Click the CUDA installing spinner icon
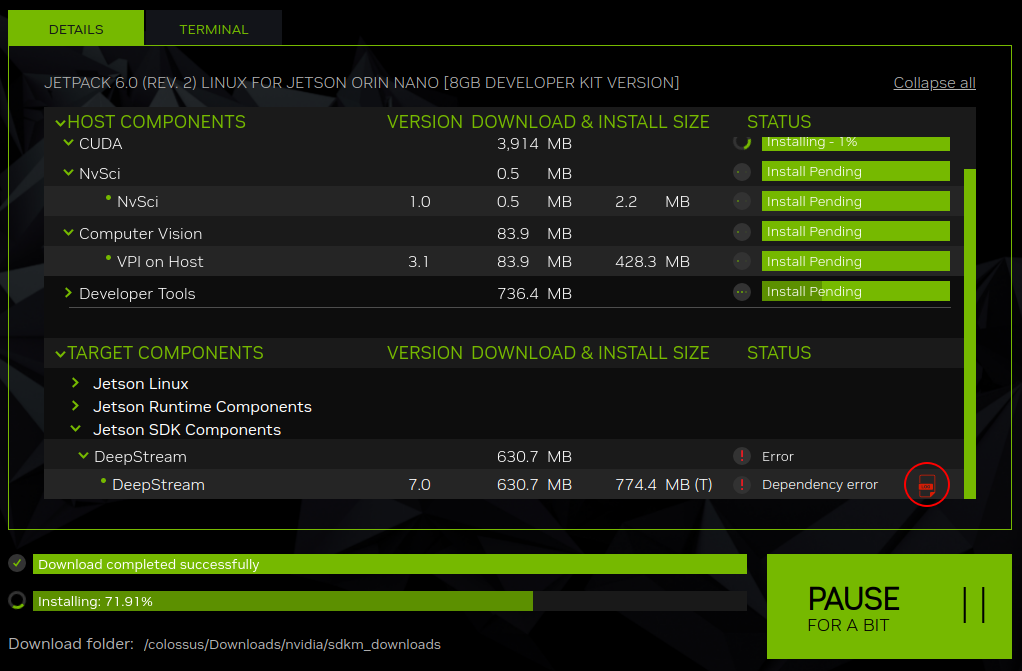 click(x=741, y=143)
